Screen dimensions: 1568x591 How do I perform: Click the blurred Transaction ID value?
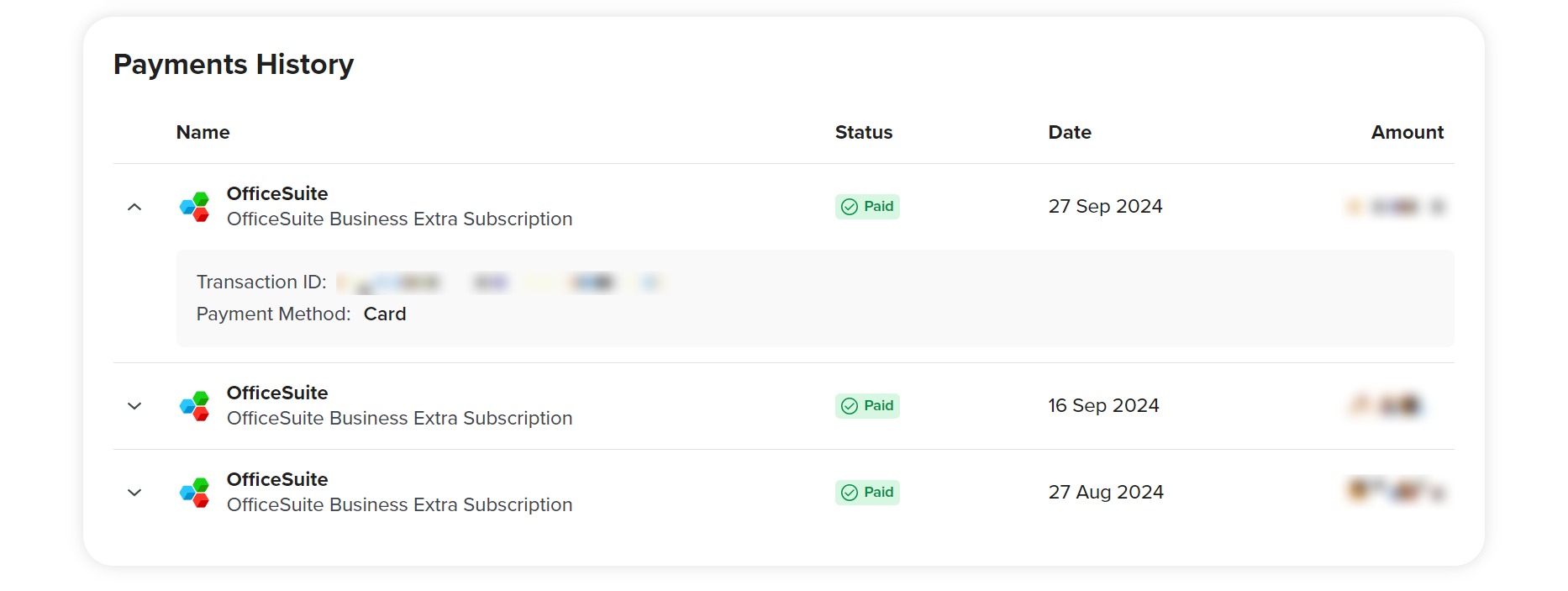click(x=500, y=282)
